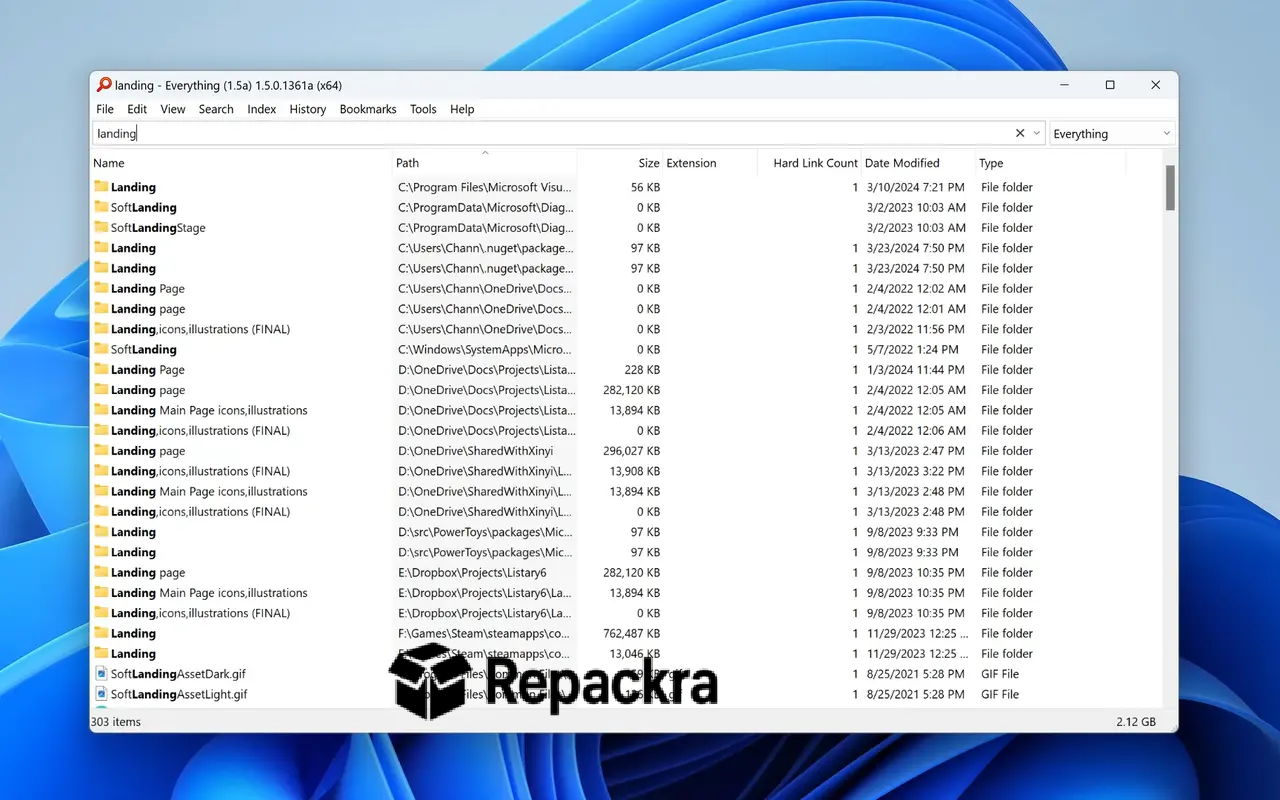Image resolution: width=1280 pixels, height=800 pixels.
Task: Click date '2/4/2022 12:06 AM'
Action: (x=916, y=431)
